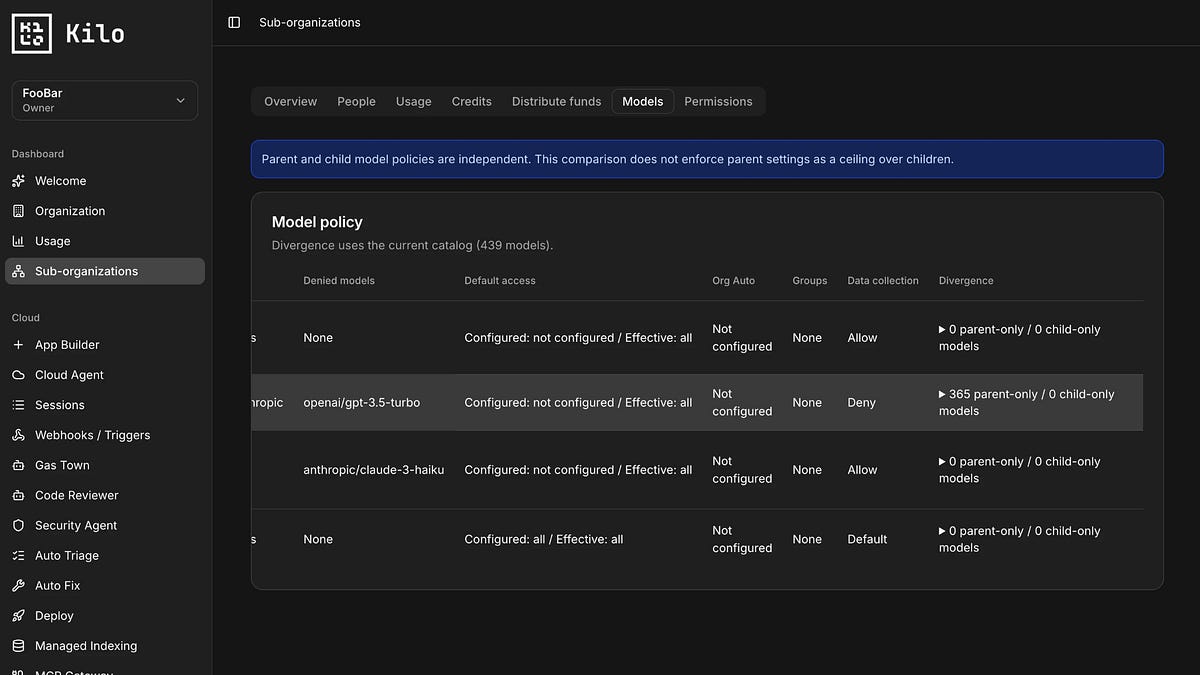Click the Data collection column header
1200x675 pixels.
pyautogui.click(x=883, y=281)
